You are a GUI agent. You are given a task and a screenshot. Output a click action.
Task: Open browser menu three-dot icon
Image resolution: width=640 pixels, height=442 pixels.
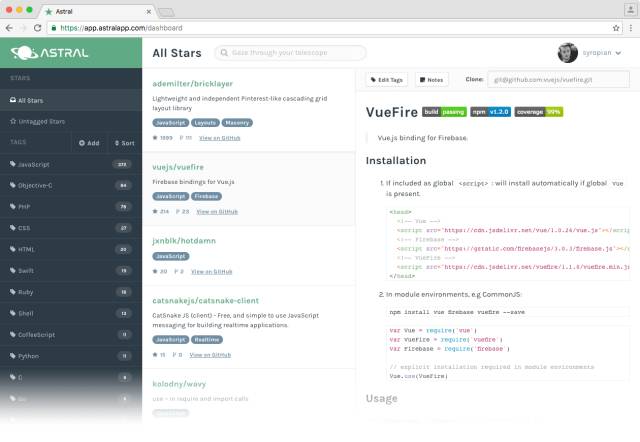[631, 28]
